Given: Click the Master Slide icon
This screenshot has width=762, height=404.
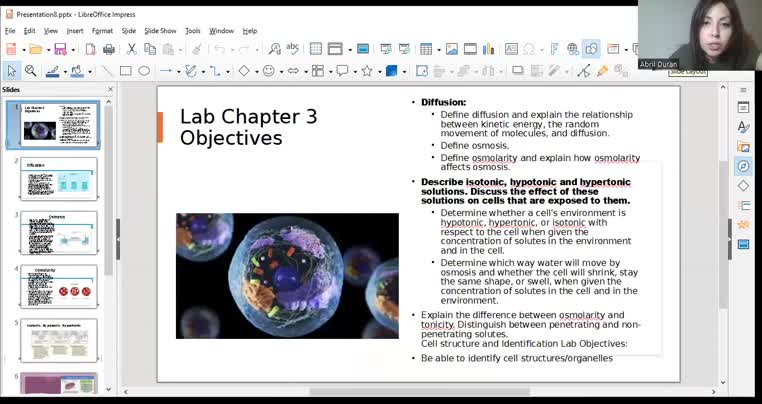Looking at the screenshot, I should click(x=363, y=49).
